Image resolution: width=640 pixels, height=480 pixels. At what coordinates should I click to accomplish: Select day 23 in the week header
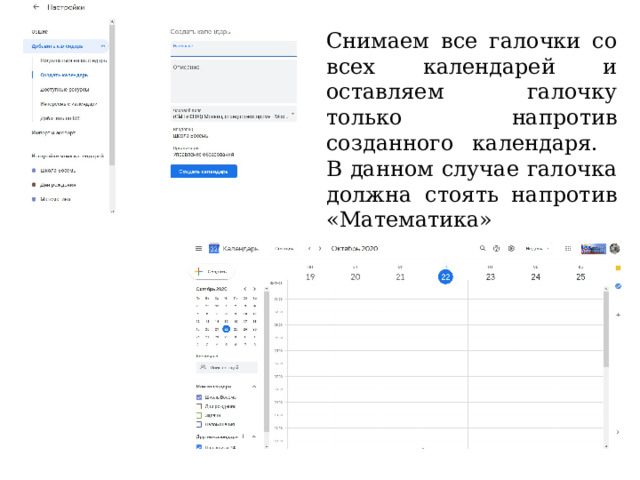491,277
